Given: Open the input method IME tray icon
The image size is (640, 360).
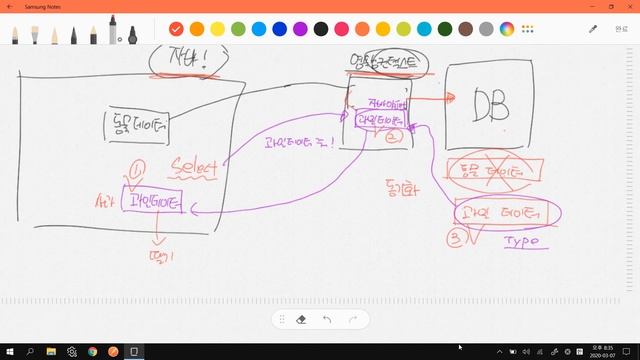Looking at the screenshot, I should coord(580,351).
